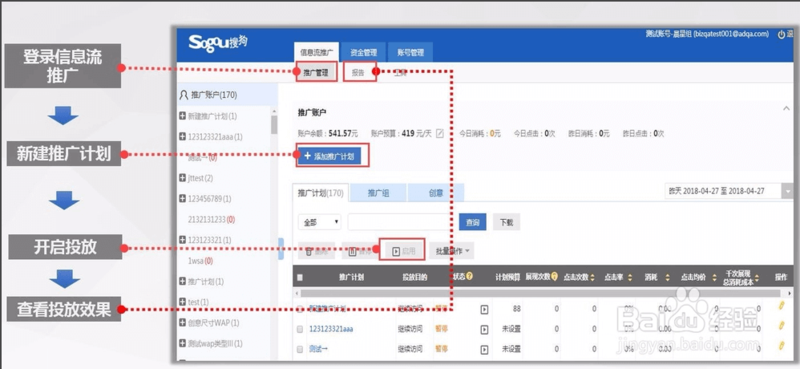Open 推广管理 sub-menu
Screen dimensions: 800x369
(316, 73)
